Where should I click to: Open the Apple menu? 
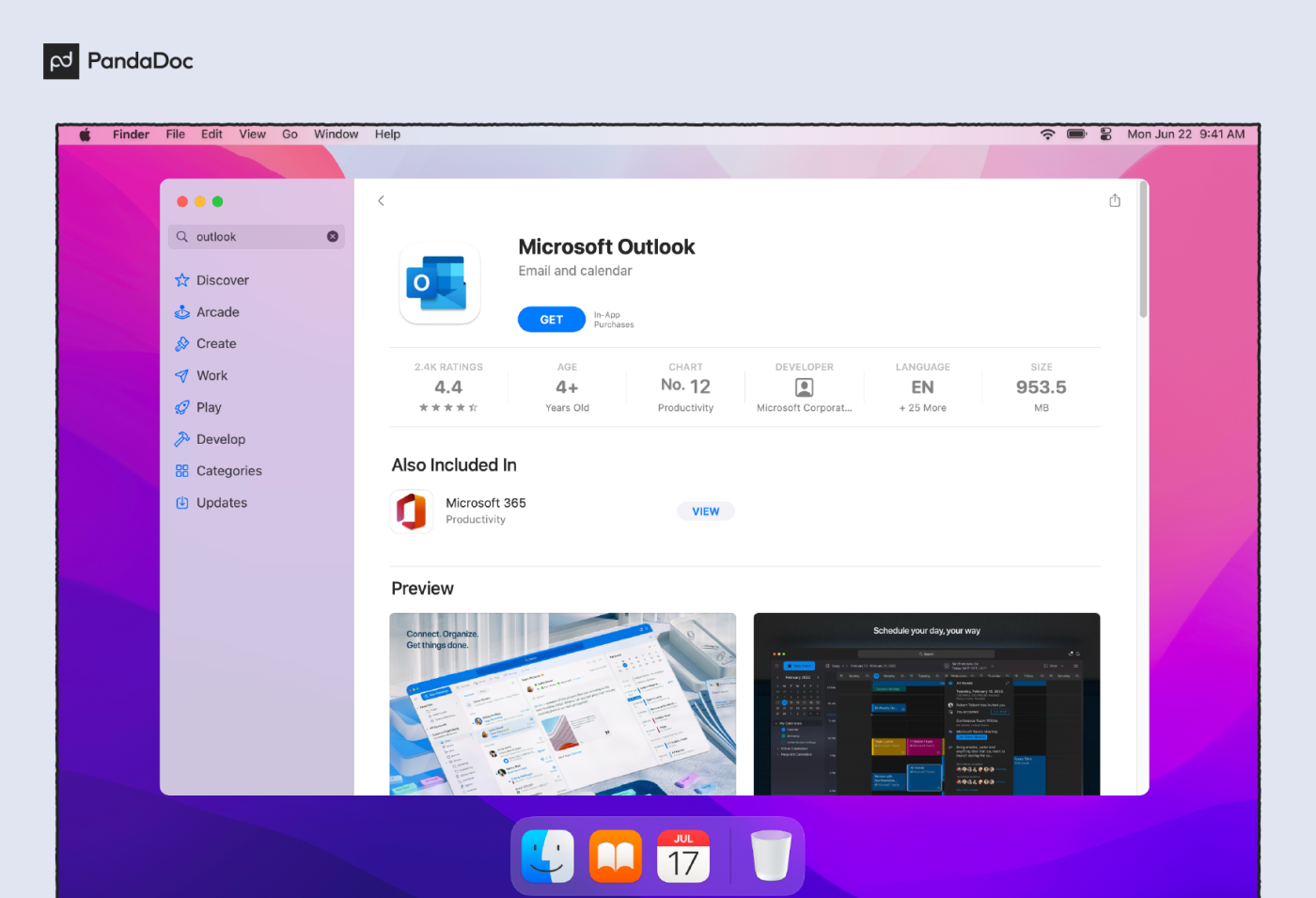click(x=85, y=134)
